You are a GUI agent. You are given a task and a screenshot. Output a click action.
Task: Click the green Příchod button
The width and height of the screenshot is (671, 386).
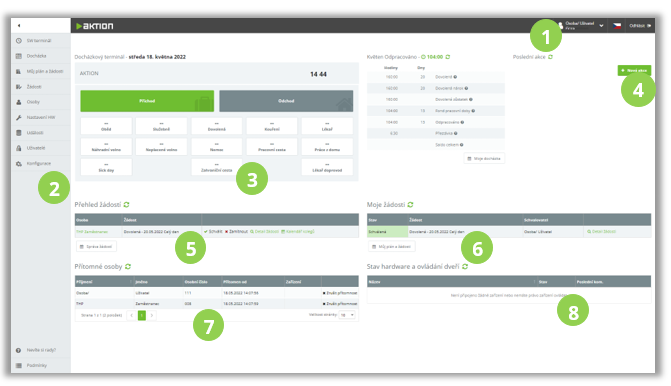click(x=147, y=101)
